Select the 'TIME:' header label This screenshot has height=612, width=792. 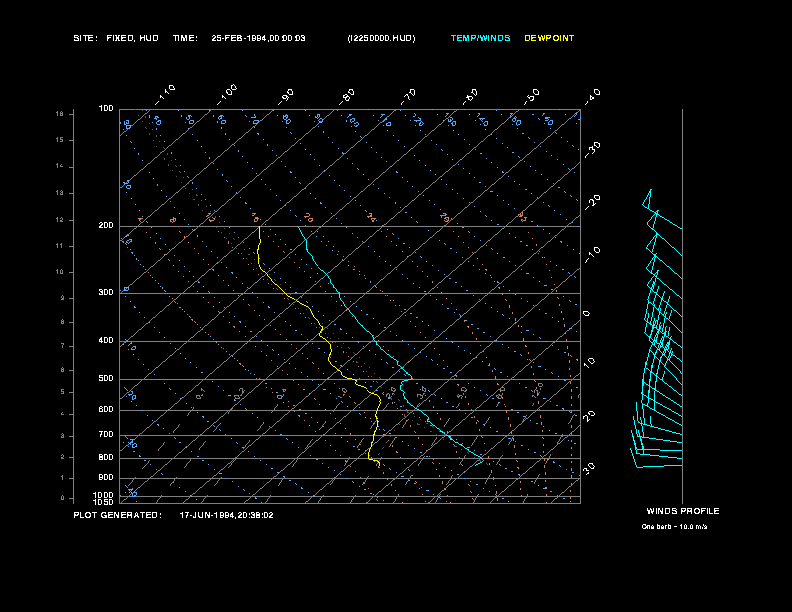[185, 38]
